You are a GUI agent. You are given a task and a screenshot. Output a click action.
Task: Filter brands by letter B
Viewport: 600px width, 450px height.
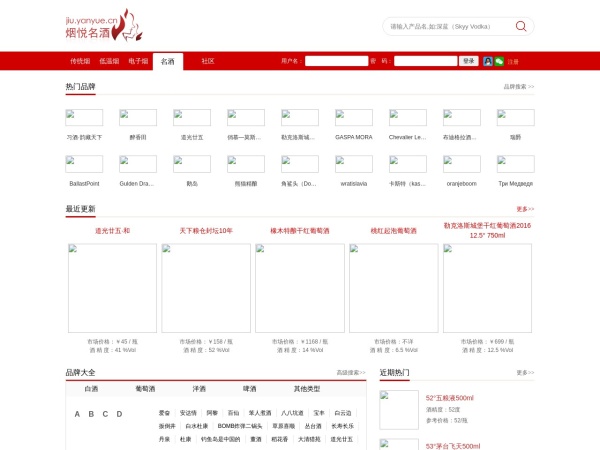click(x=91, y=414)
